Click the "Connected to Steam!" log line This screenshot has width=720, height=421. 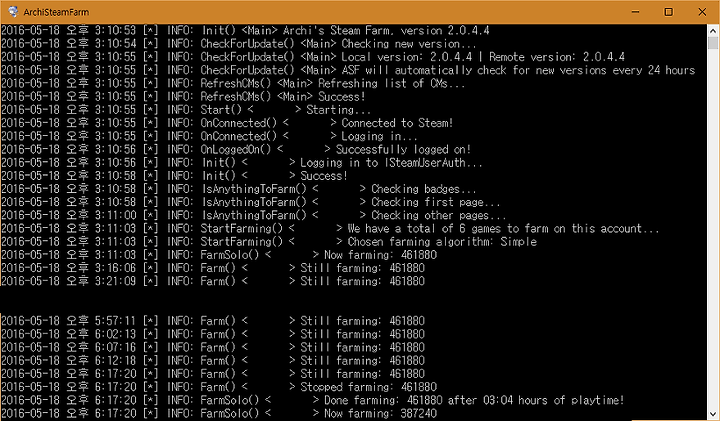pos(227,123)
